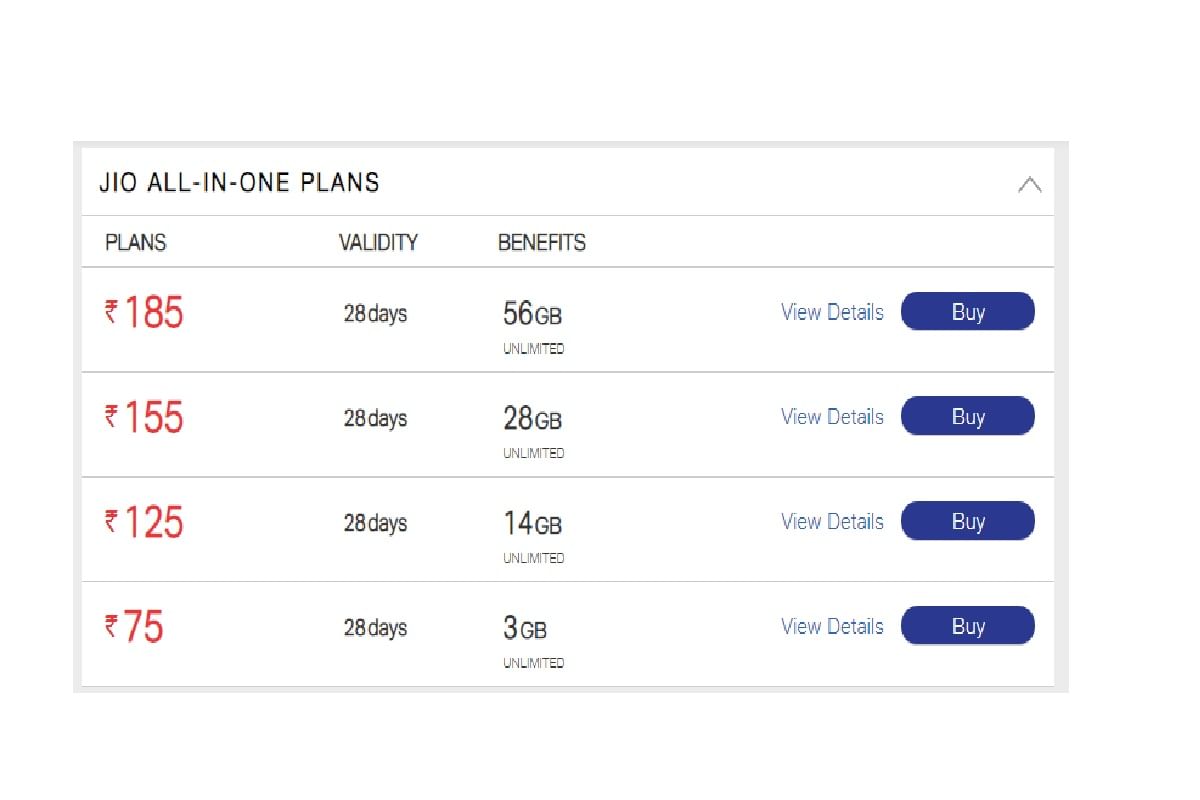The image size is (1200, 800).
Task: View details of the 56GB plan
Action: coord(831,311)
